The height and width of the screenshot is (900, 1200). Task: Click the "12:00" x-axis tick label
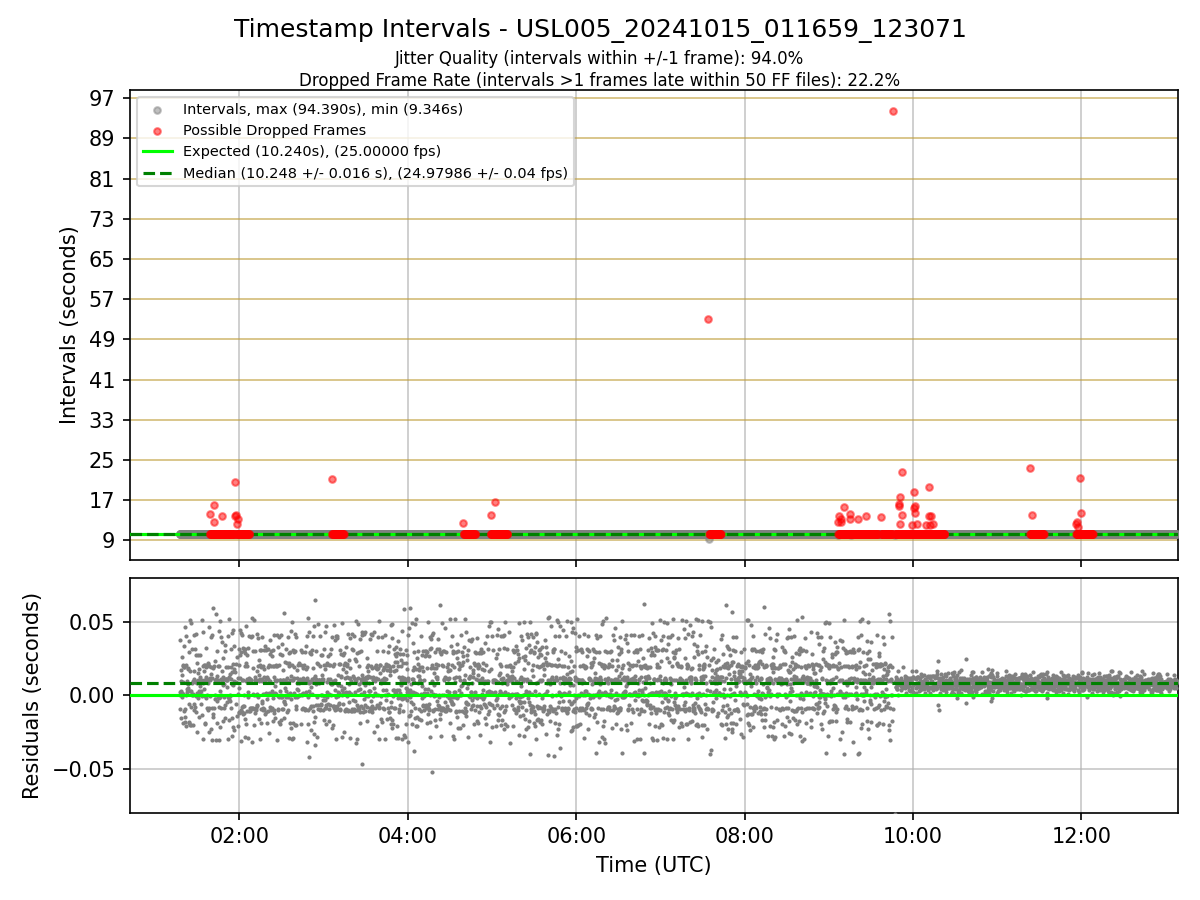coord(1081,835)
